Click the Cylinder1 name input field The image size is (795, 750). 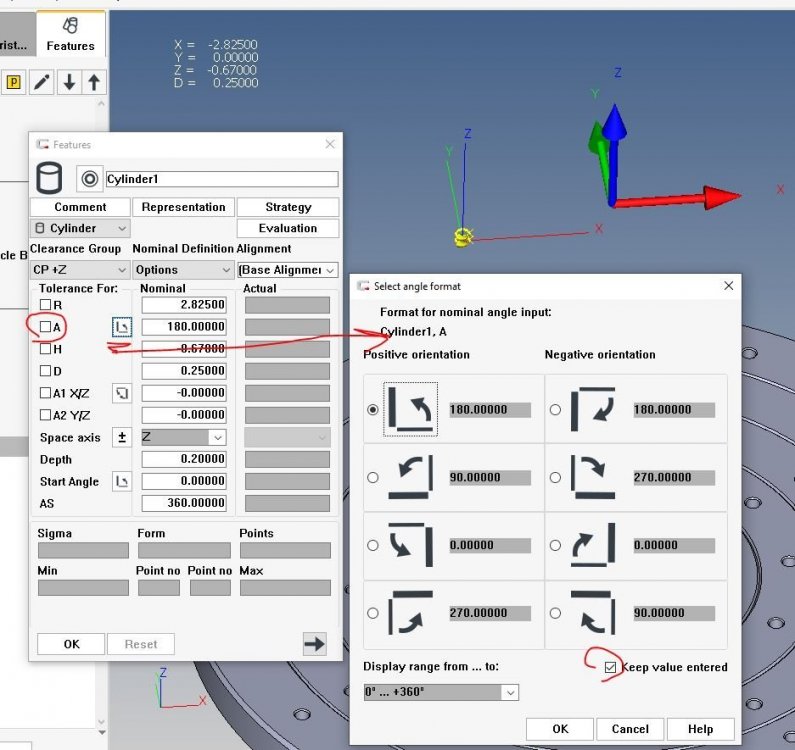(221, 179)
